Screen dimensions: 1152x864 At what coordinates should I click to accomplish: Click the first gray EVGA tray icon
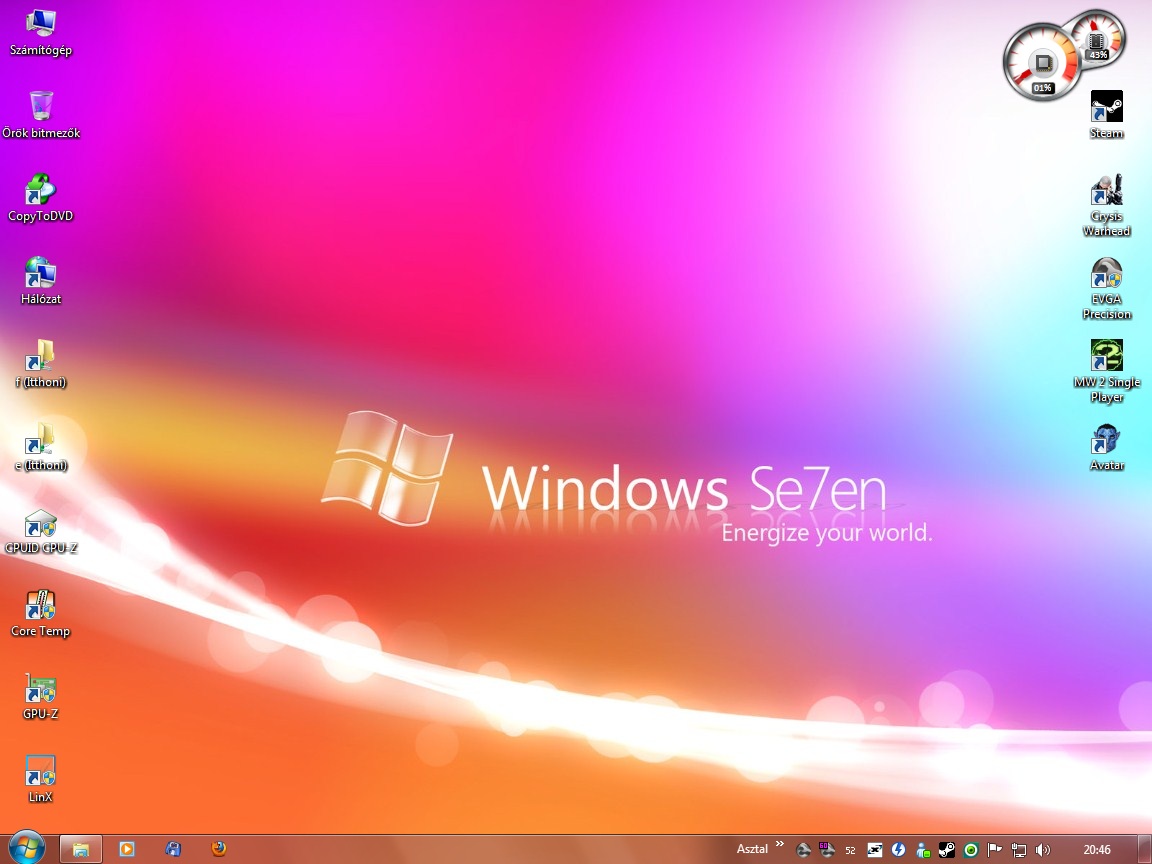[804, 850]
